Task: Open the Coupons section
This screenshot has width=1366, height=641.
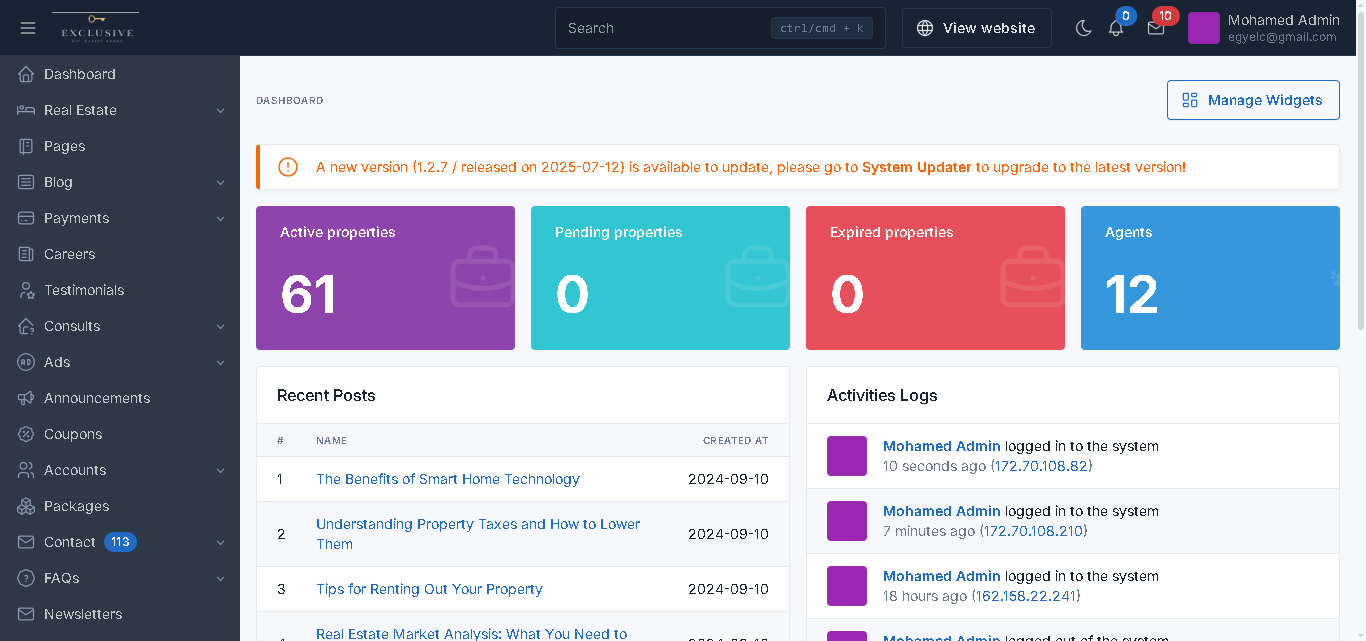Action: tap(75, 433)
